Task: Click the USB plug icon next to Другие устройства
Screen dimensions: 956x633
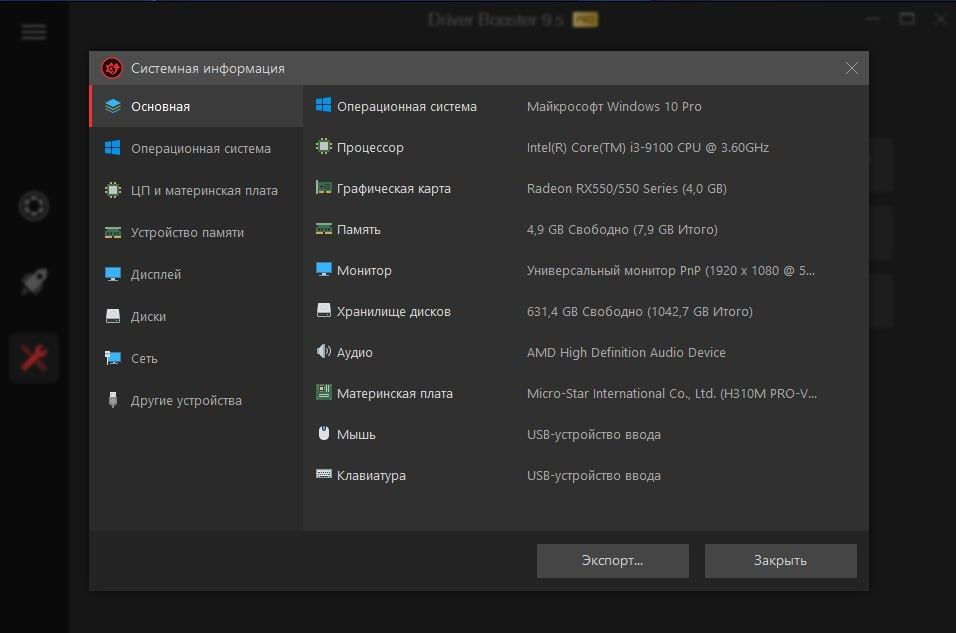Action: (x=113, y=399)
